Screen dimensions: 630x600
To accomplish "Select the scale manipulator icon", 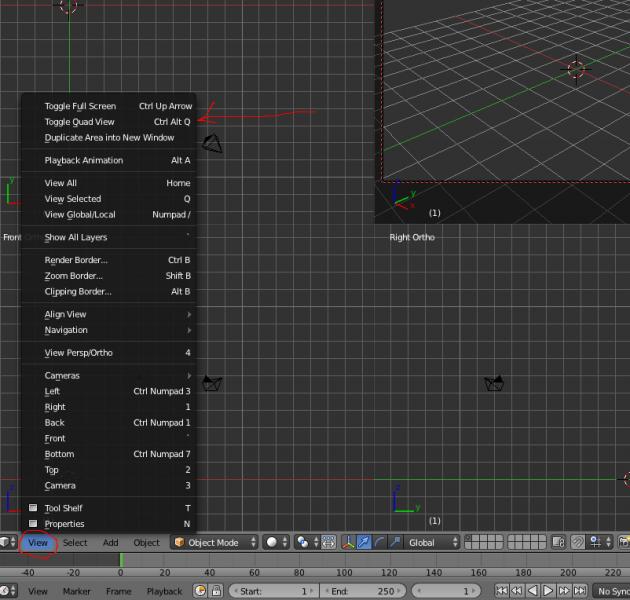I will (x=395, y=542).
